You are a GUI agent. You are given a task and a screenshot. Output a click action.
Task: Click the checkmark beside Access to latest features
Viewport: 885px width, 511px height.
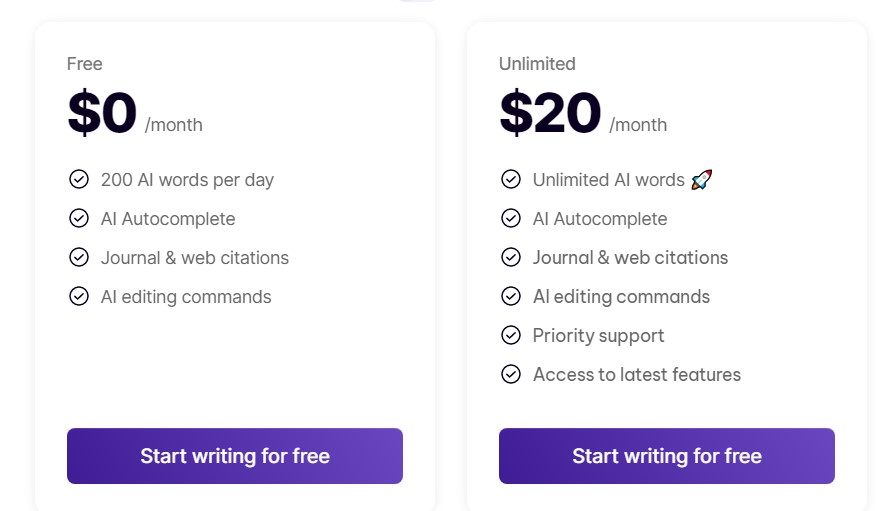[511, 374]
